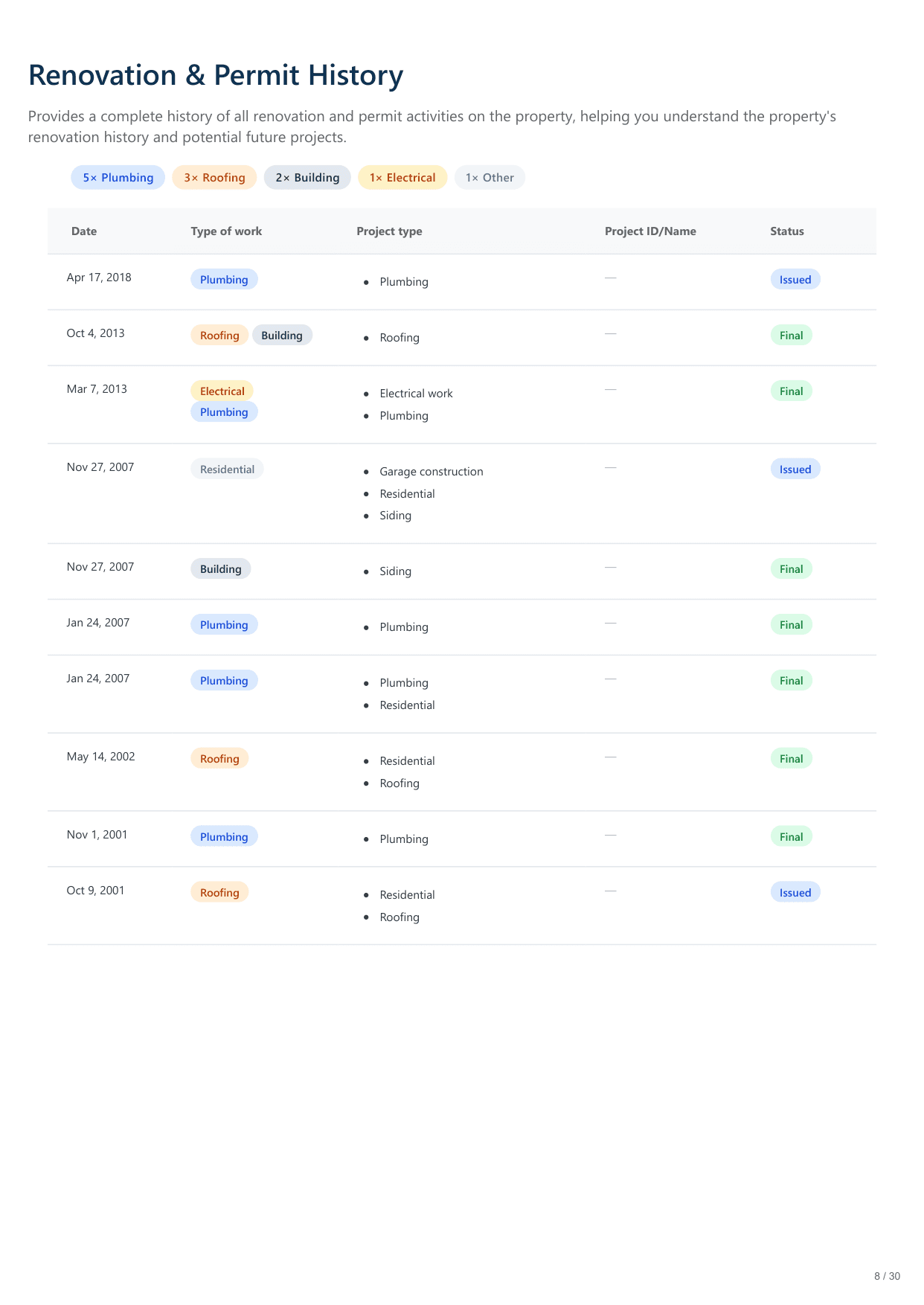Click Issued status badge for Apr 17, 2018
The image size is (924, 1305).
pyautogui.click(x=795, y=280)
